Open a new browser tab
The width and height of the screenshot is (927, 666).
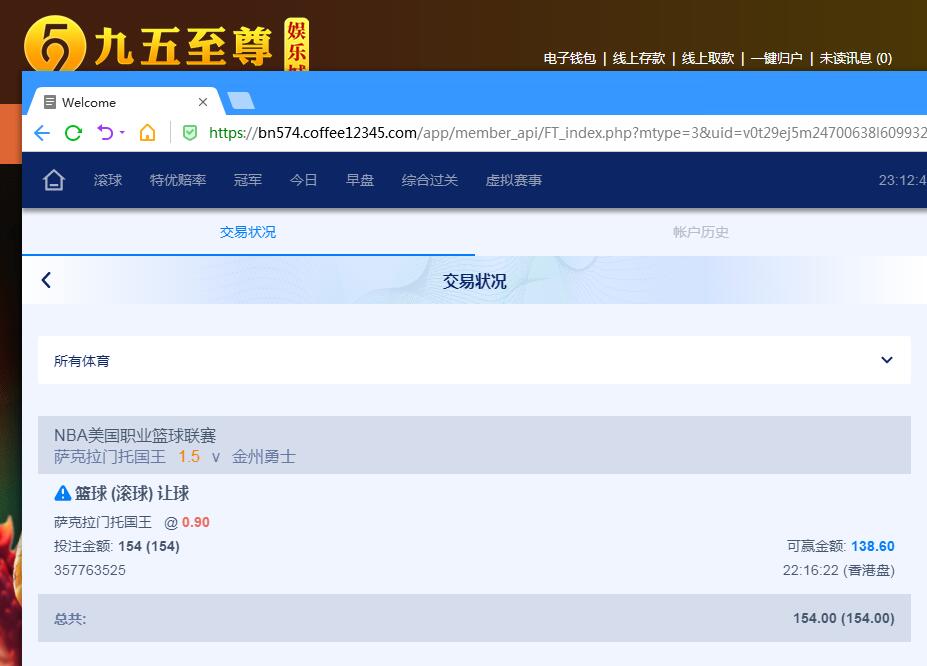[x=241, y=101]
